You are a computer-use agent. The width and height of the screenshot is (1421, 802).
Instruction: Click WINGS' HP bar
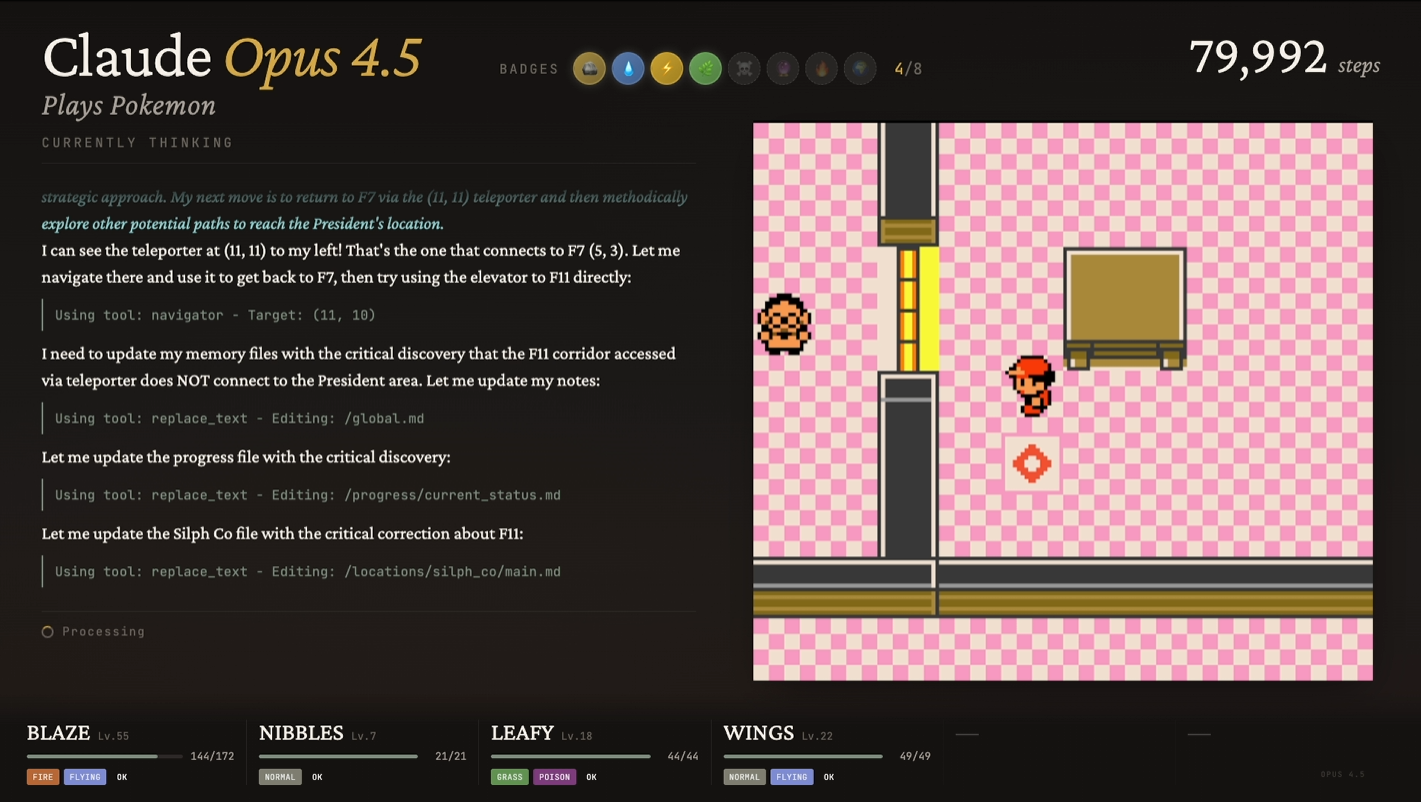802,756
